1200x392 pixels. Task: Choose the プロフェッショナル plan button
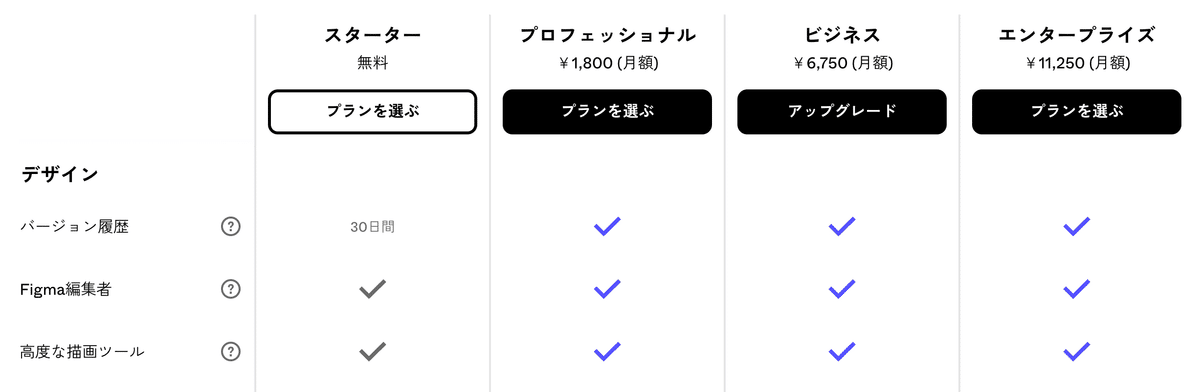tap(607, 111)
